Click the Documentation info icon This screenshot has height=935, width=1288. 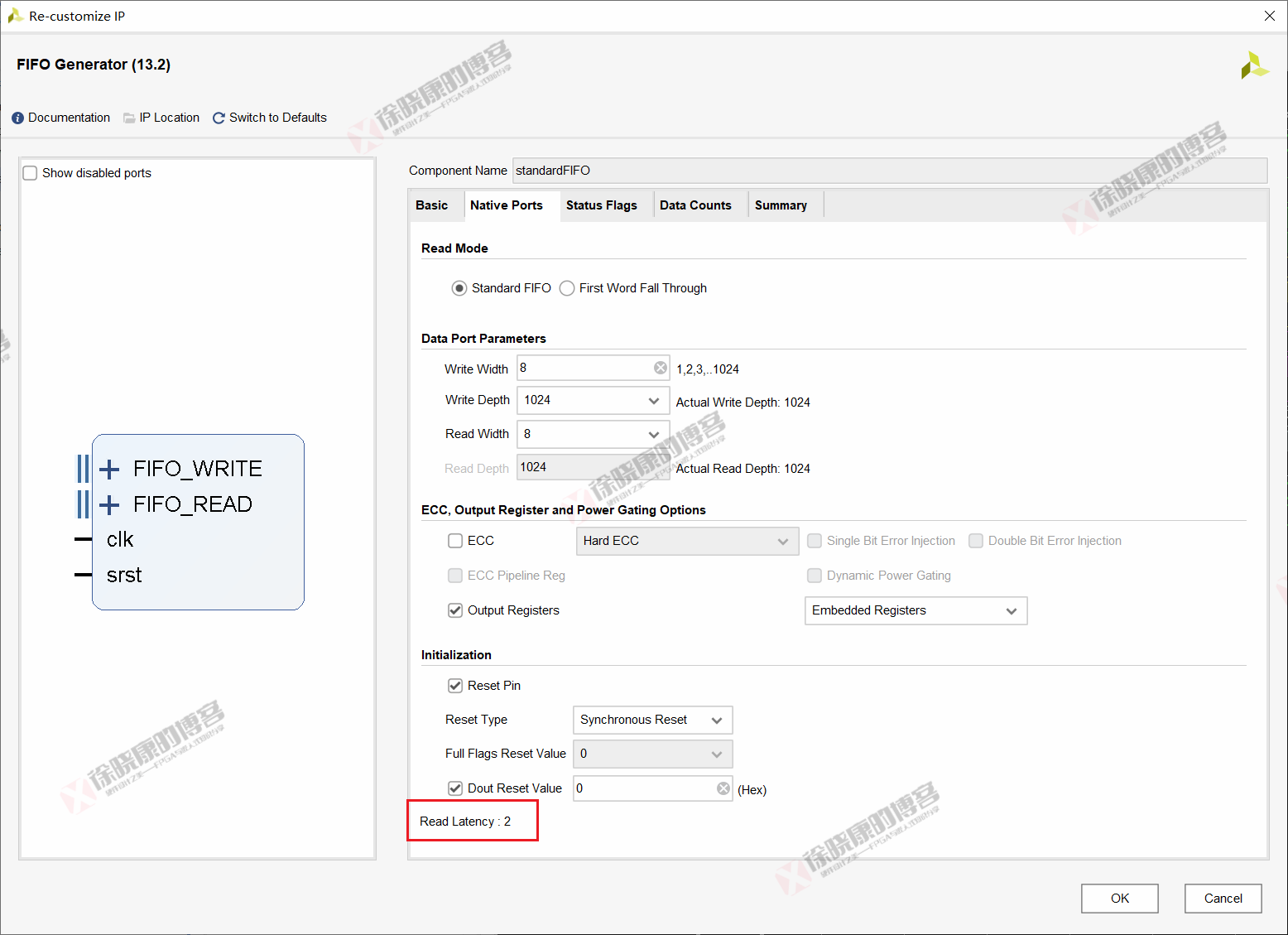pyautogui.click(x=17, y=118)
